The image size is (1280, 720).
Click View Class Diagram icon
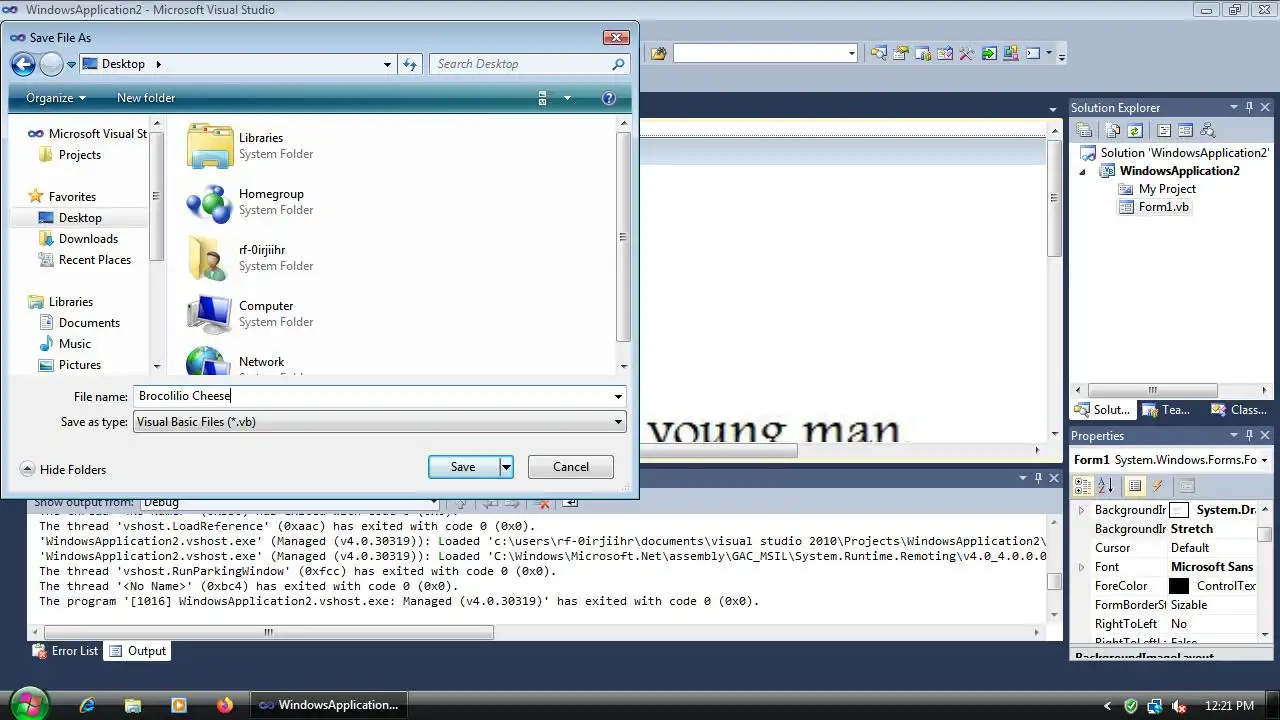tap(1208, 130)
